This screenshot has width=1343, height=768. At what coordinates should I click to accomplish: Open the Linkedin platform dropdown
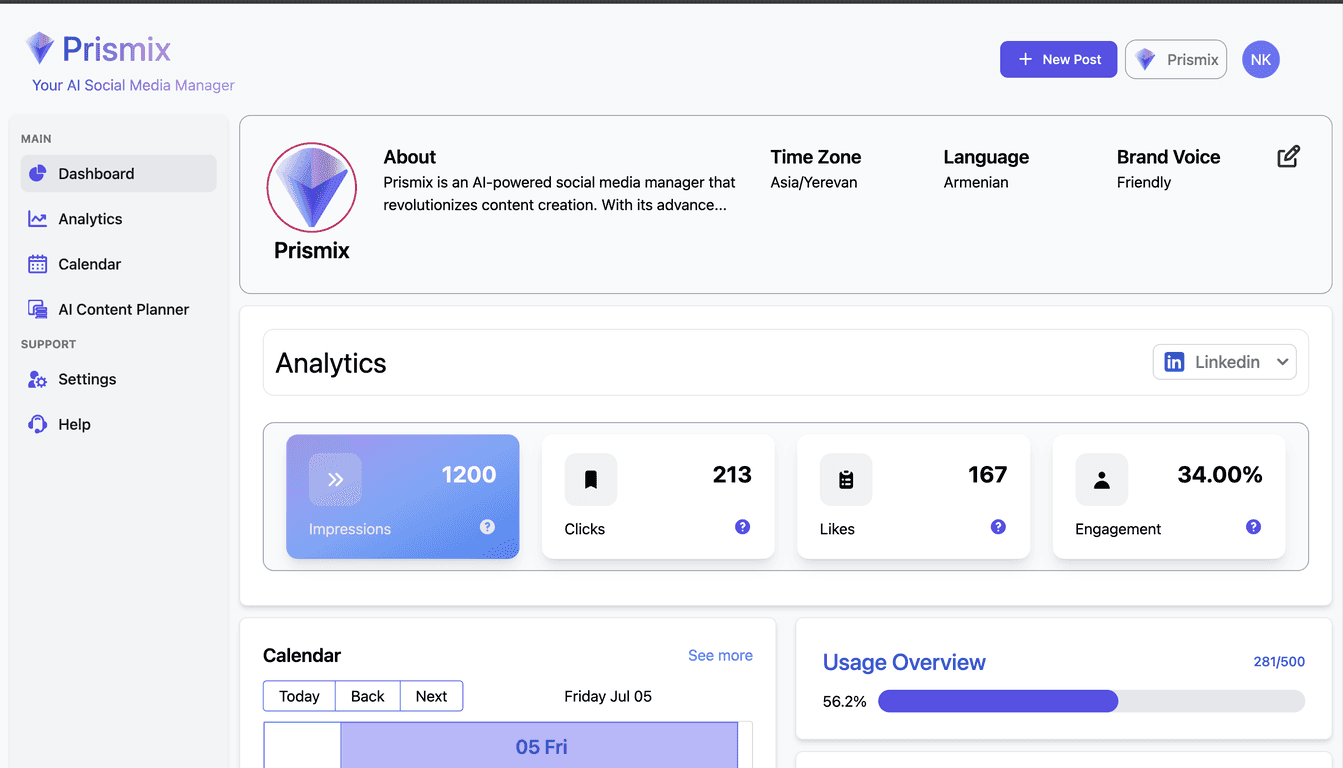1224,361
